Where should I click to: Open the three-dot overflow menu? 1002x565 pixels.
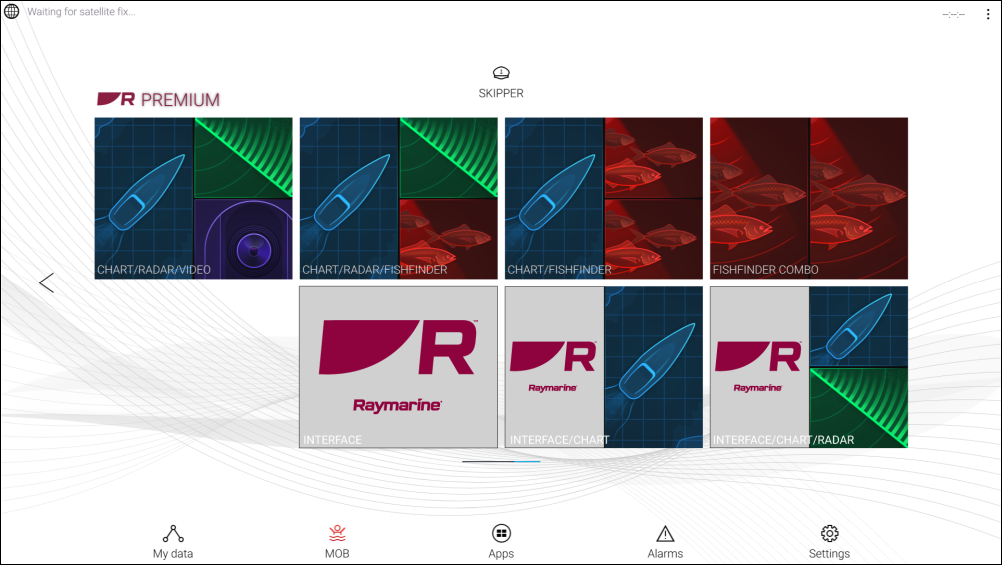click(988, 13)
